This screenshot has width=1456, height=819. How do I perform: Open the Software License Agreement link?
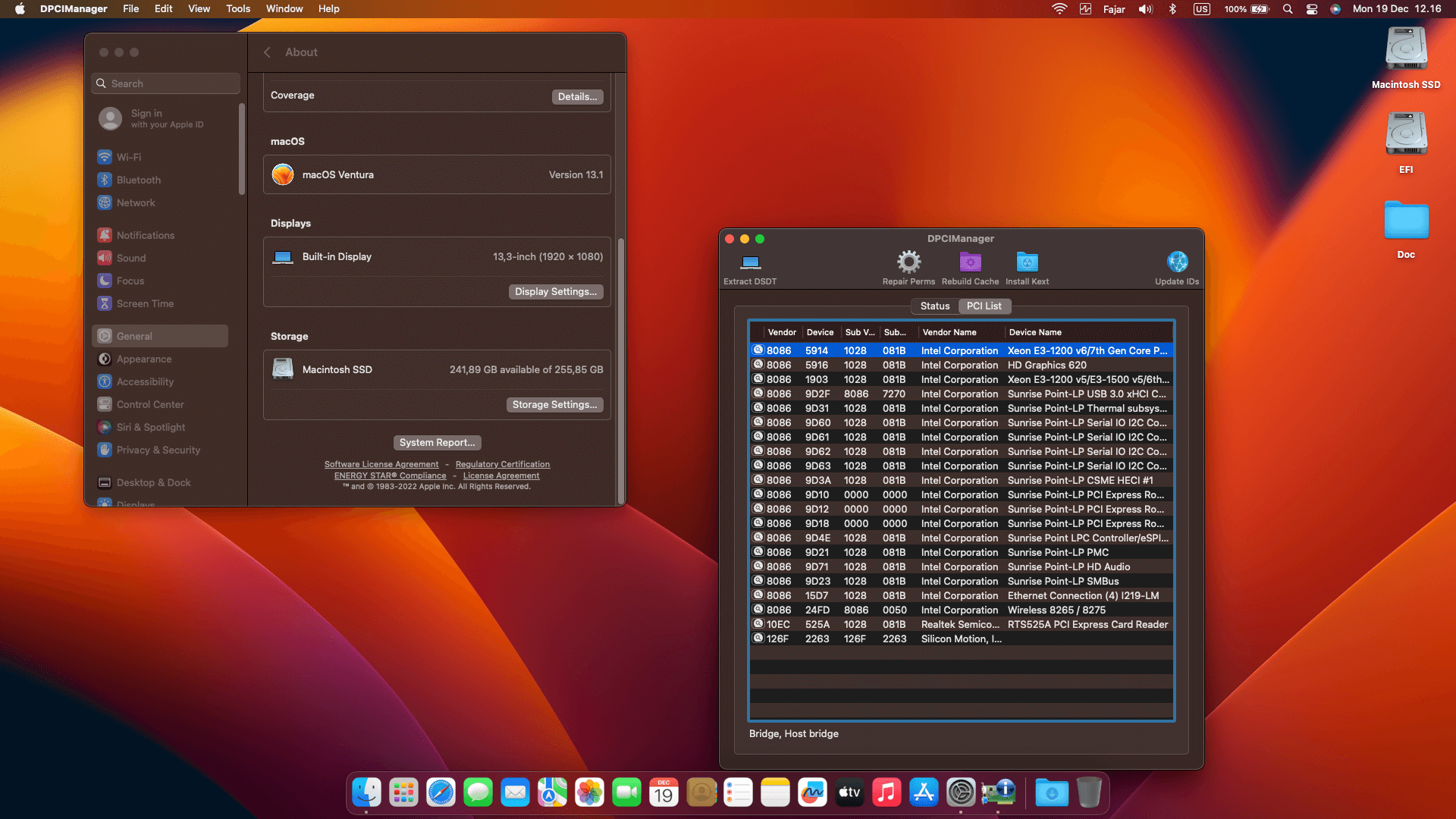coord(381,464)
